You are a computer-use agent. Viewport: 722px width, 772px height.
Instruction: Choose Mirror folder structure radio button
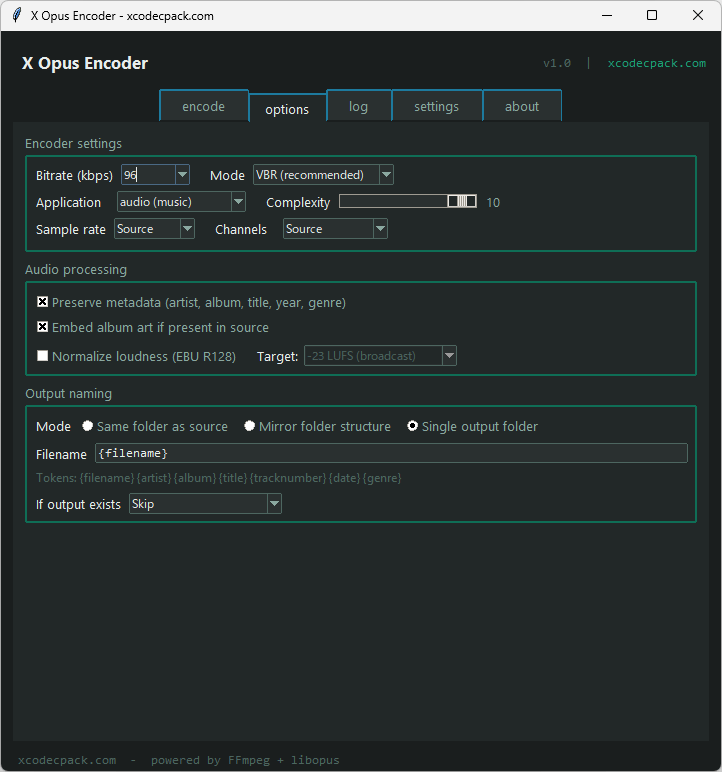point(250,427)
